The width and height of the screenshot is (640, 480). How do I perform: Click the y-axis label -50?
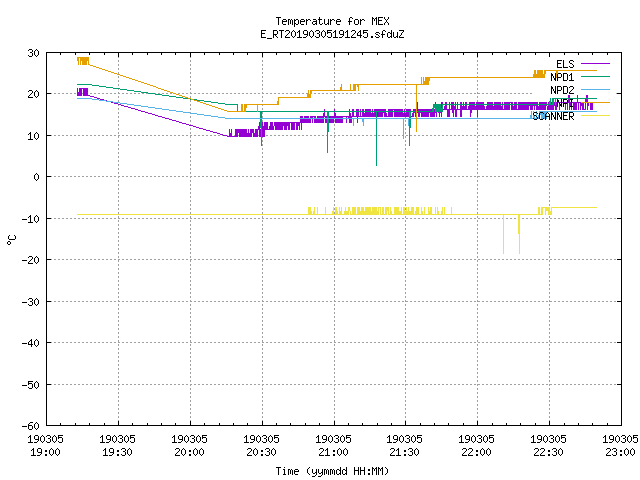click(x=31, y=385)
